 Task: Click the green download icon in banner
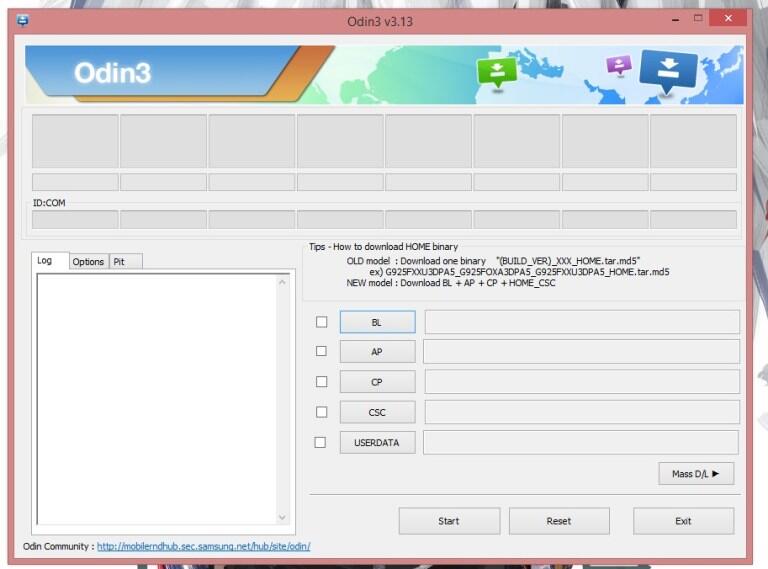[x=497, y=72]
